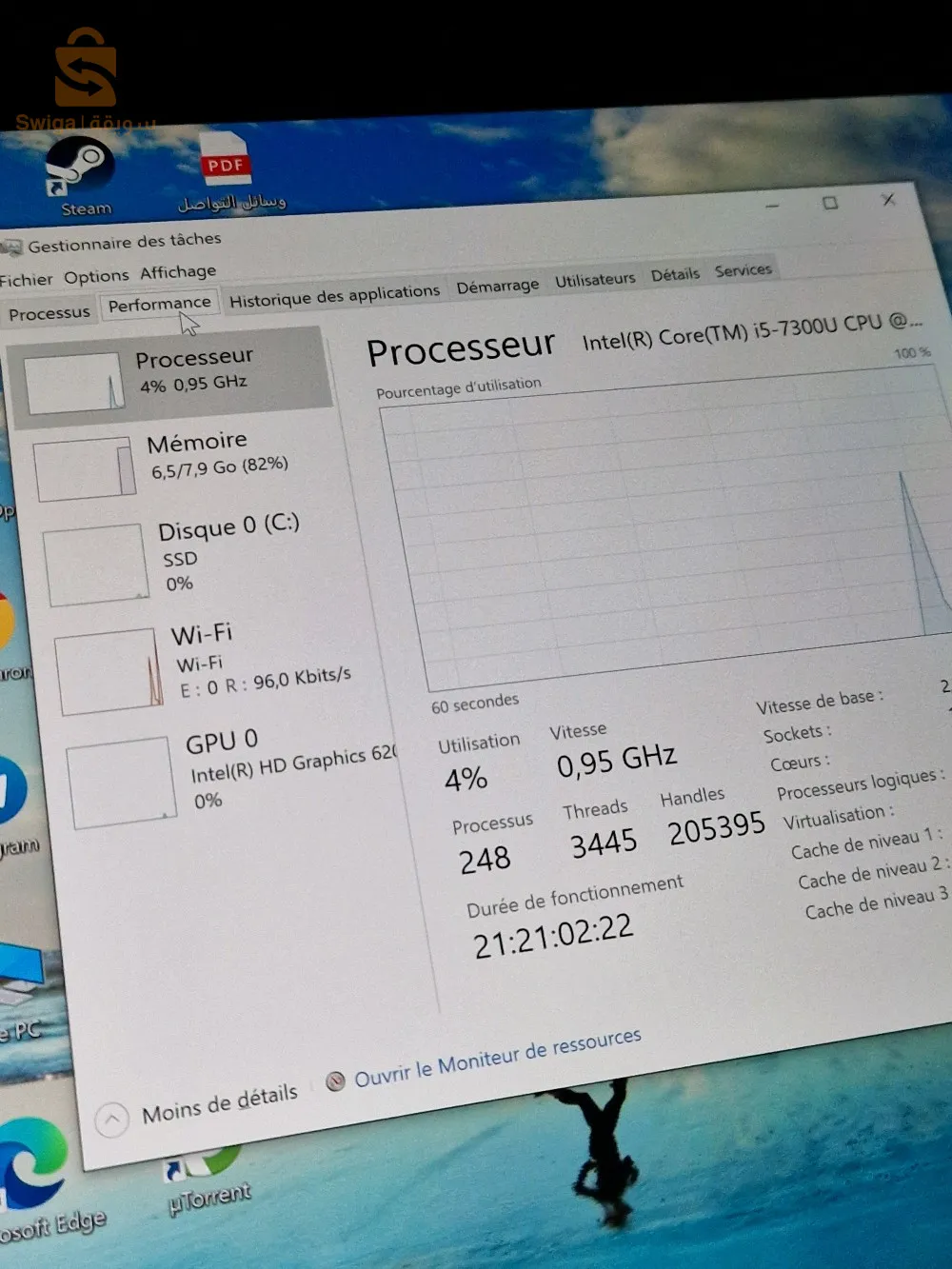
Task: Click the Threads count 3445
Action: (x=604, y=843)
